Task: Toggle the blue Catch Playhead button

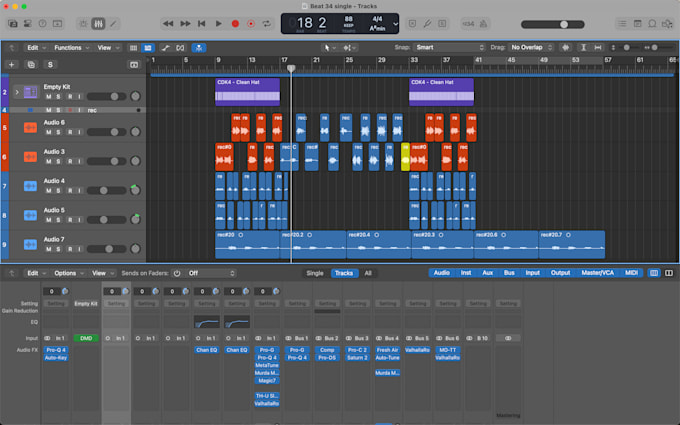Action: point(199,48)
